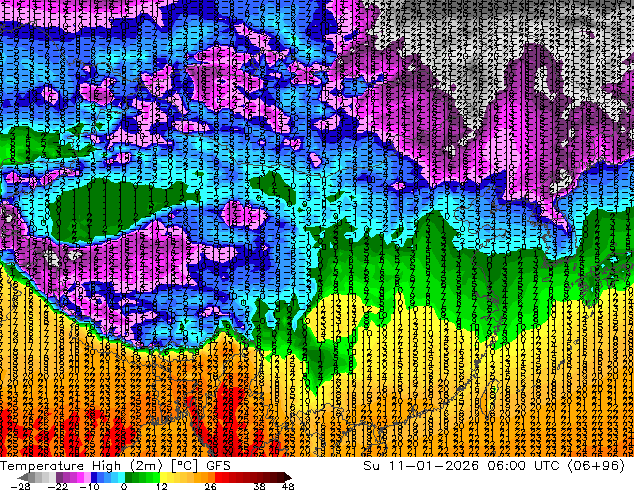Click the dark blue legend swatch at -10

[x=94, y=477]
